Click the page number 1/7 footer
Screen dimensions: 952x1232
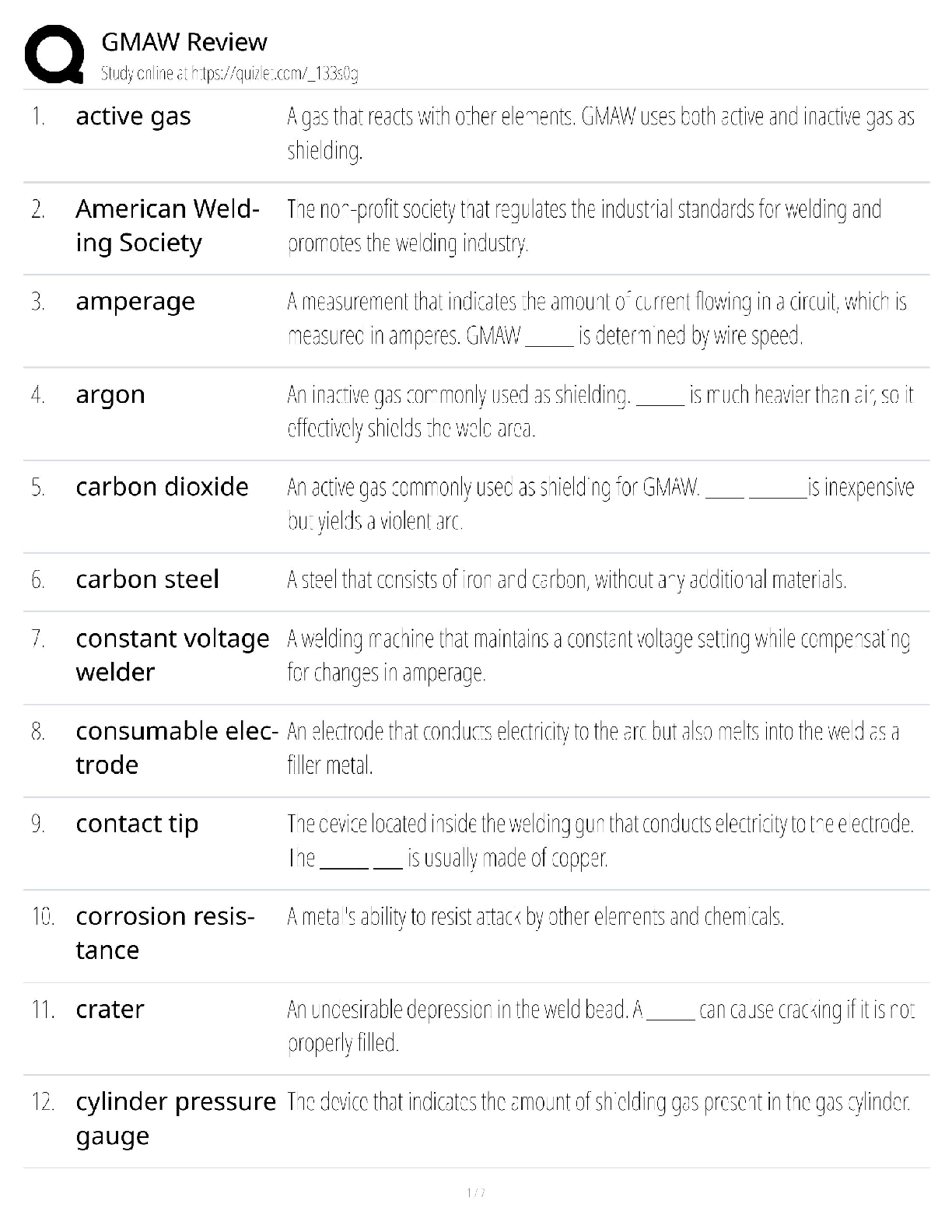tap(476, 1193)
